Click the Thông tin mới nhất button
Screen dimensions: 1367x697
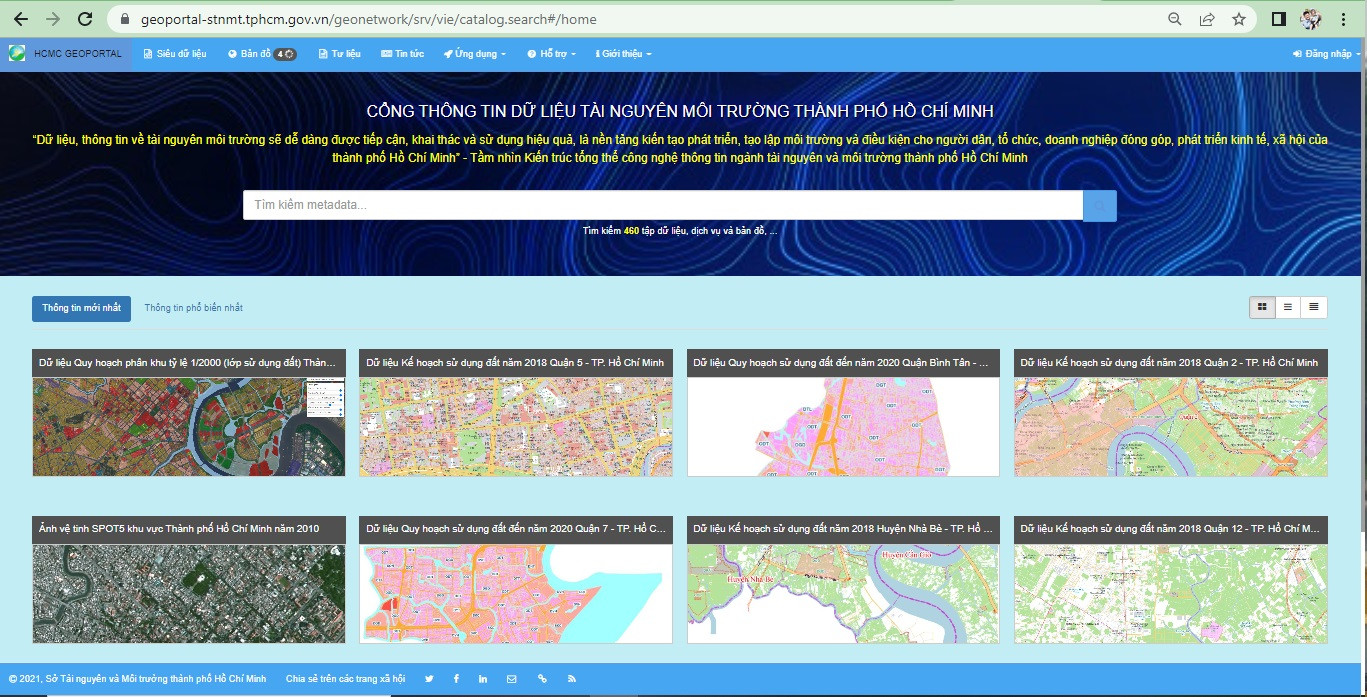81,308
